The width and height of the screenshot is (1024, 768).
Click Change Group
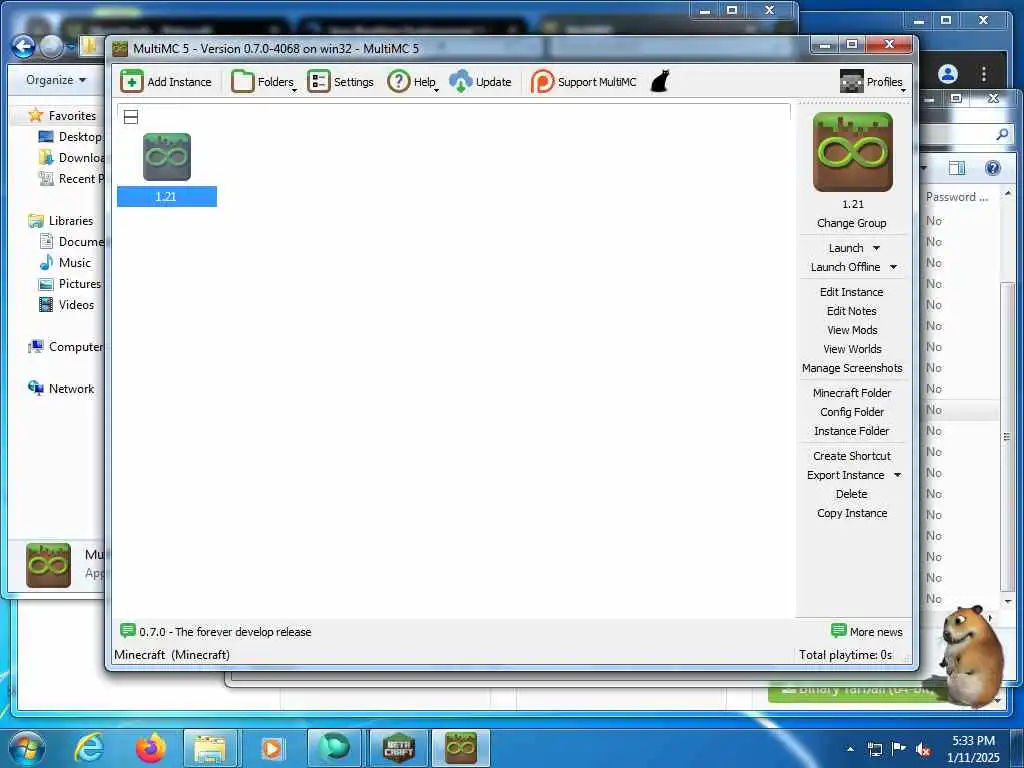pos(852,223)
